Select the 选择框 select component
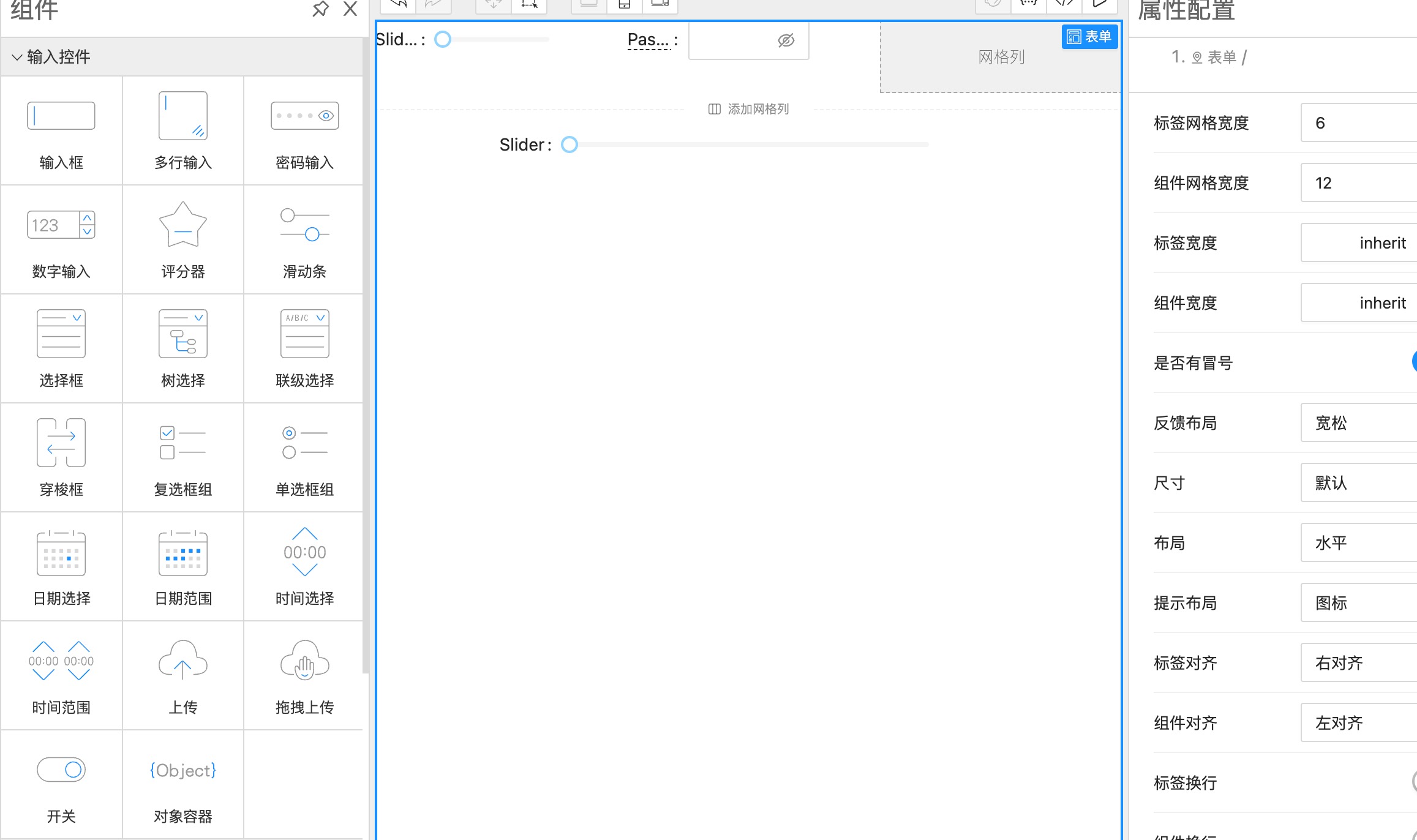Viewport: 1417px width, 840px height. (x=61, y=348)
